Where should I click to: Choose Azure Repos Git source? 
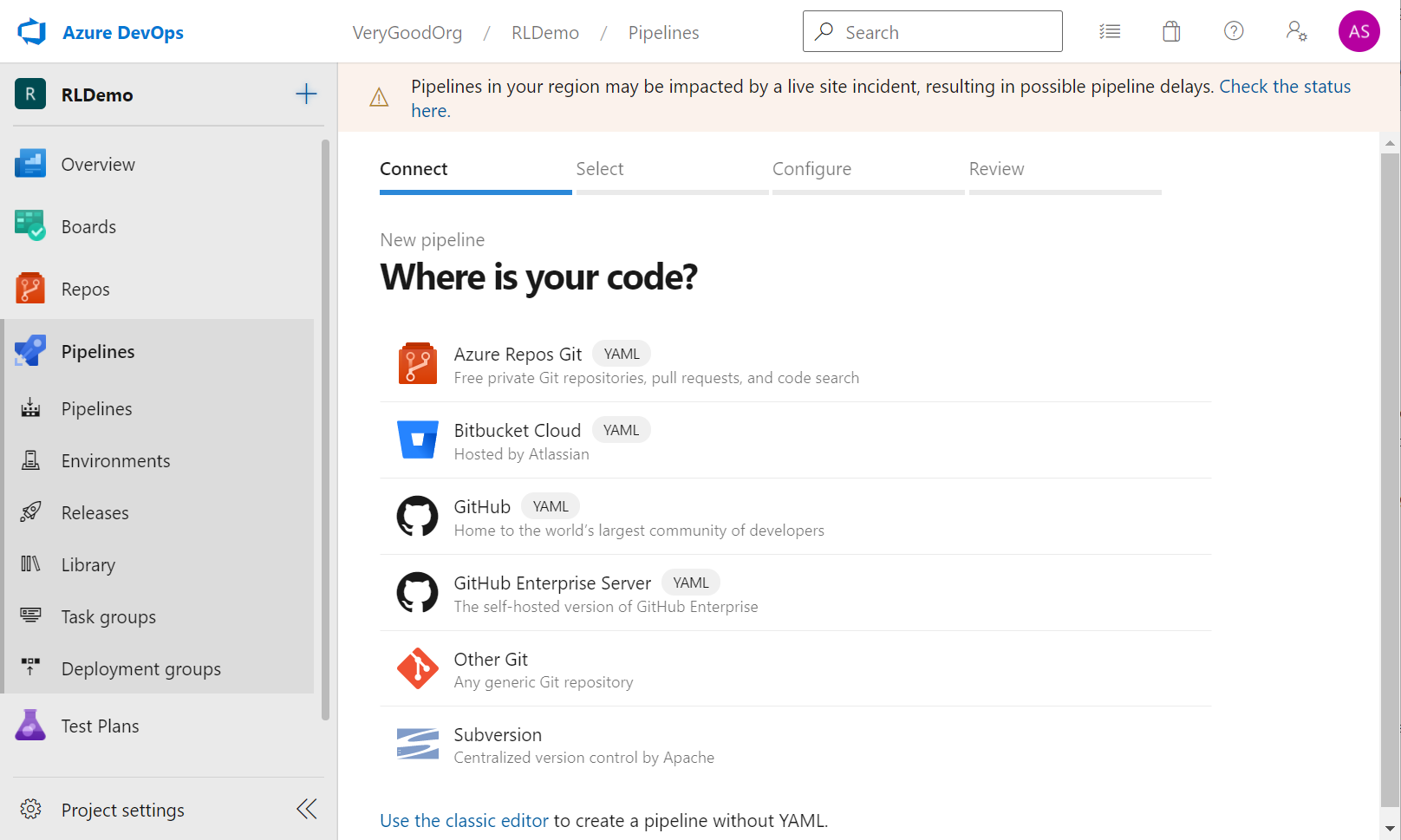click(x=796, y=364)
